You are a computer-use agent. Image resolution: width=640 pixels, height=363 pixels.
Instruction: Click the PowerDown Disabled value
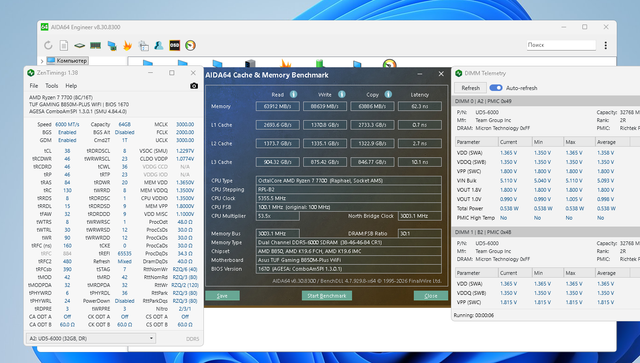pyautogui.click(x=124, y=301)
